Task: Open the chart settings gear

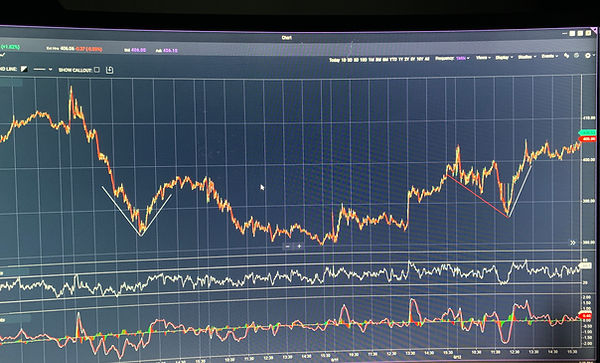Action: [588, 56]
